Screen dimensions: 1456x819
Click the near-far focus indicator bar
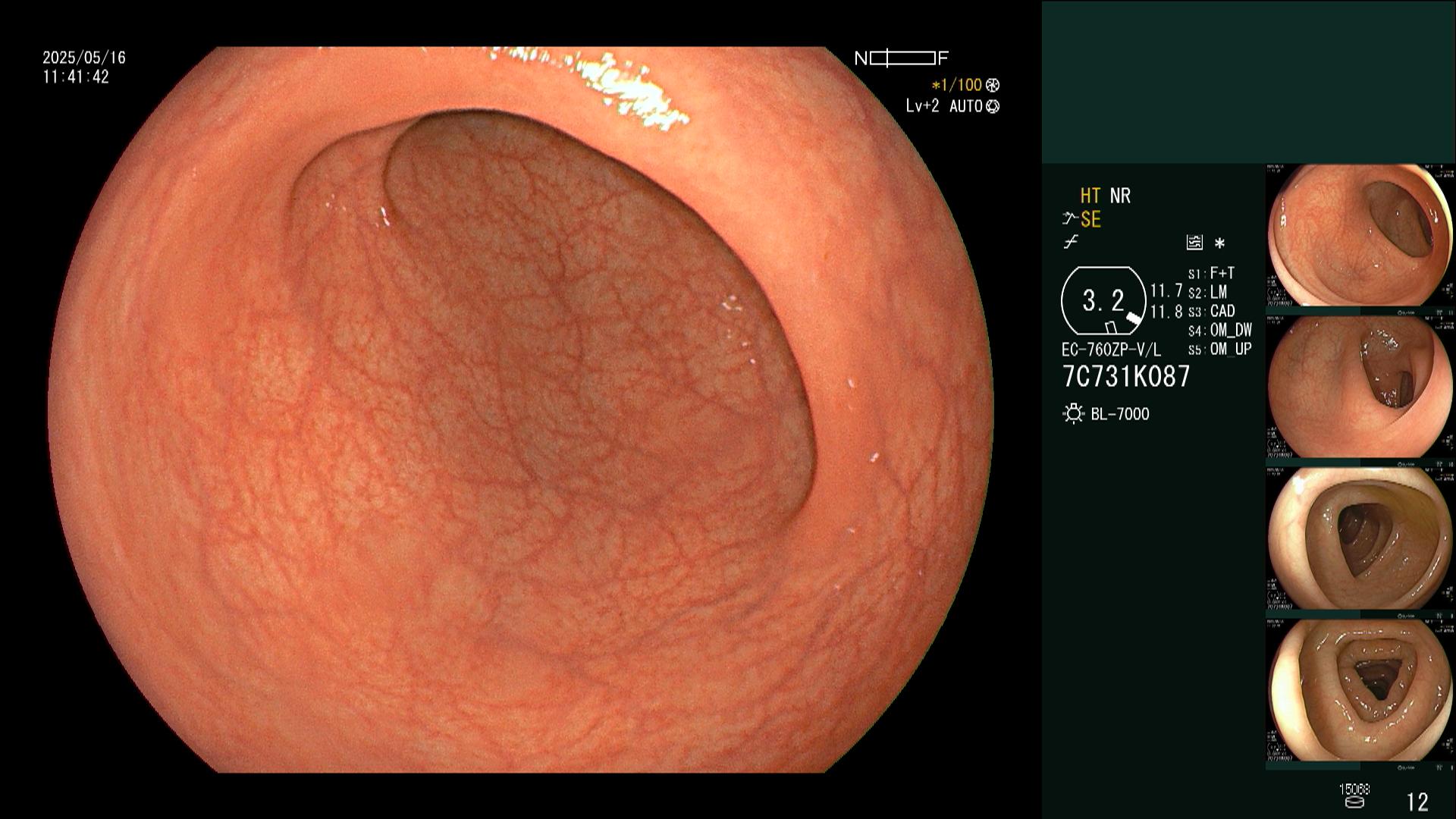[902, 58]
